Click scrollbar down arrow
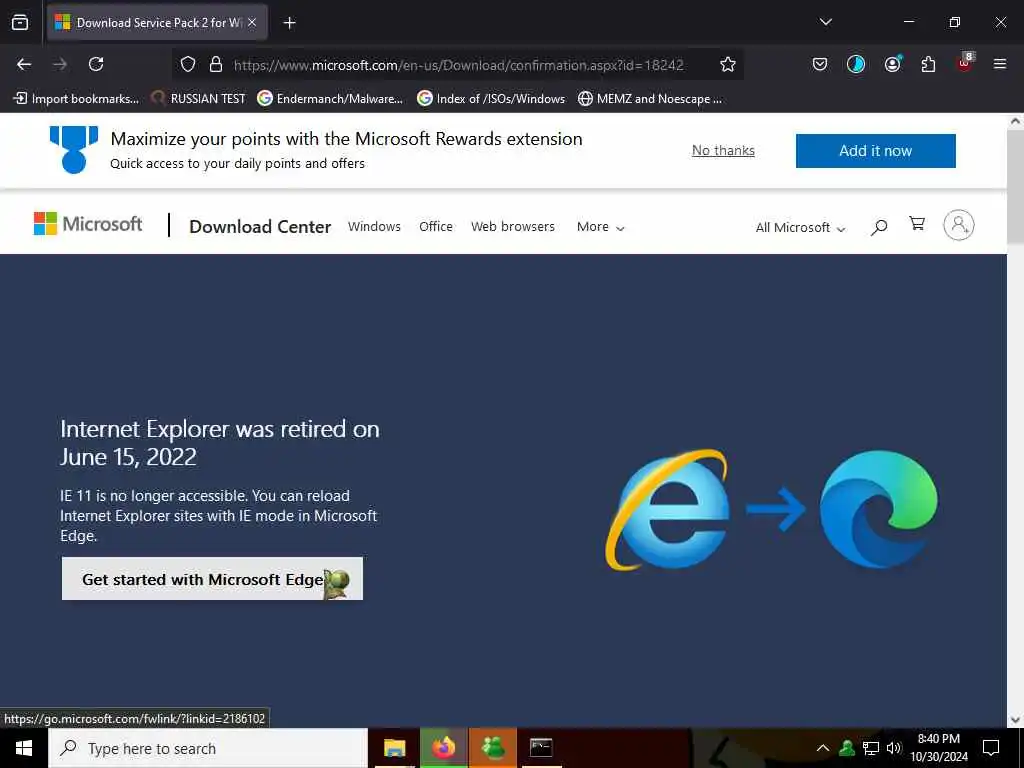 point(1015,720)
